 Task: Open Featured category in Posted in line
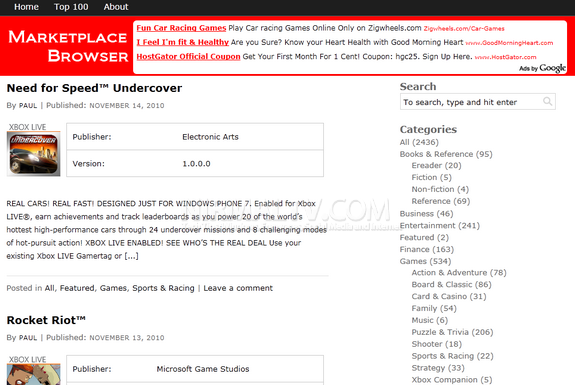click(x=77, y=288)
